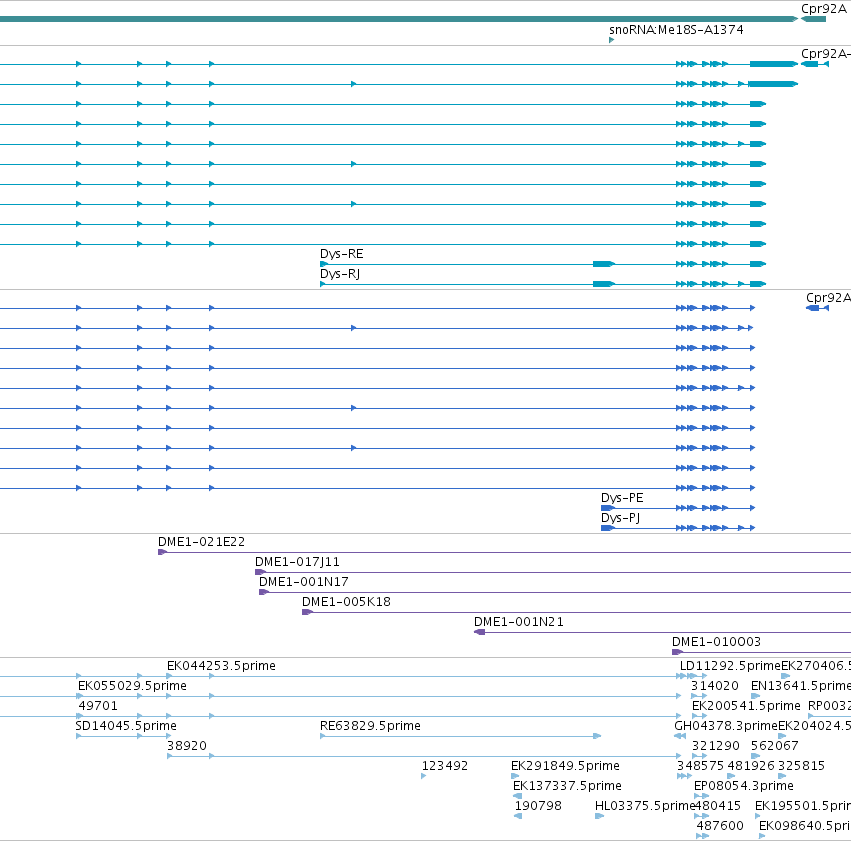851x841 pixels.
Task: Select the DME1-001N21 clone label
Action: coord(519,622)
